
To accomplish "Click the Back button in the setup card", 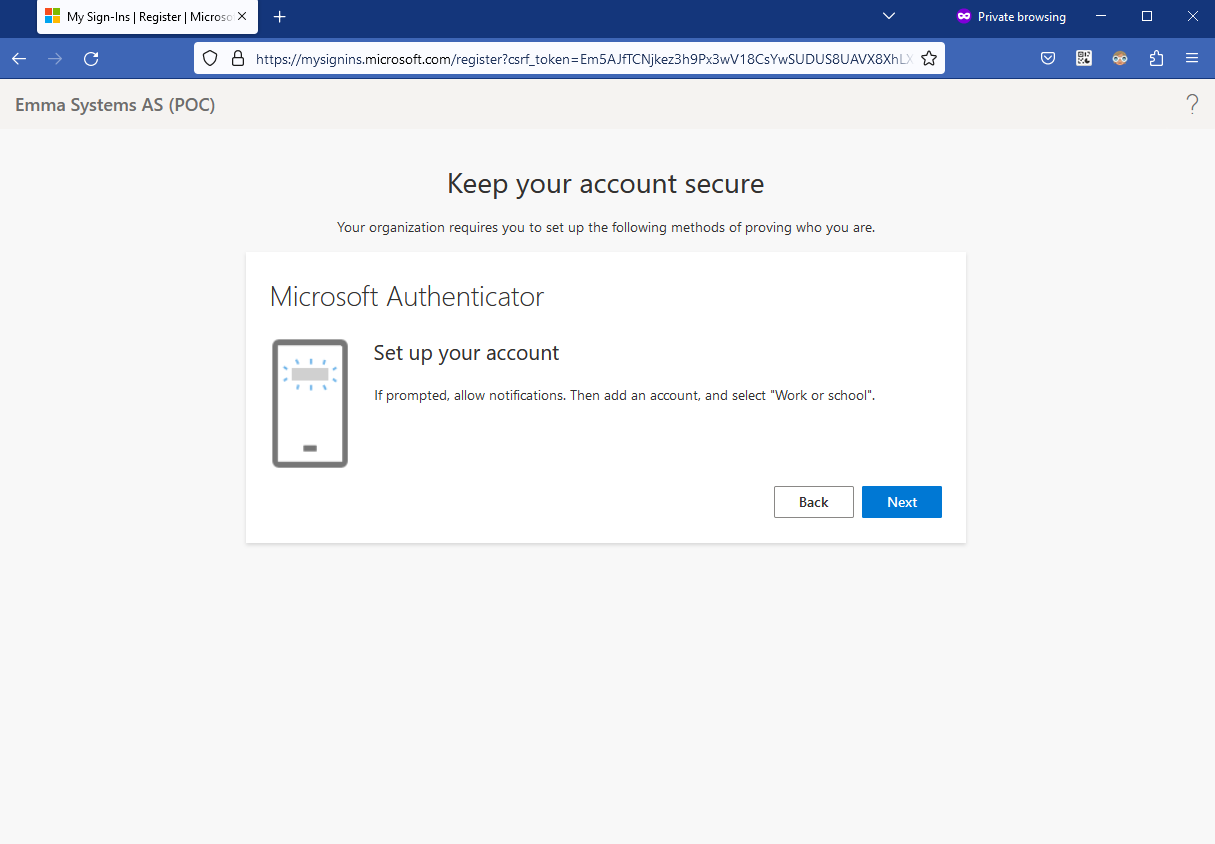I will click(x=813, y=502).
